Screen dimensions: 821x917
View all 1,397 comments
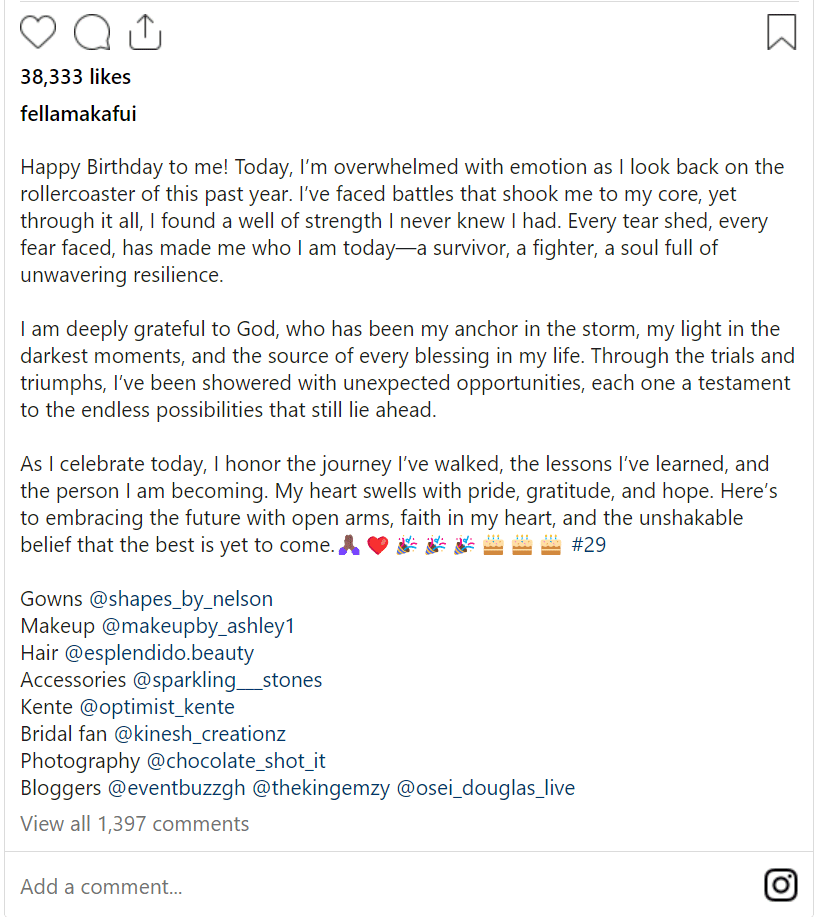tap(134, 823)
